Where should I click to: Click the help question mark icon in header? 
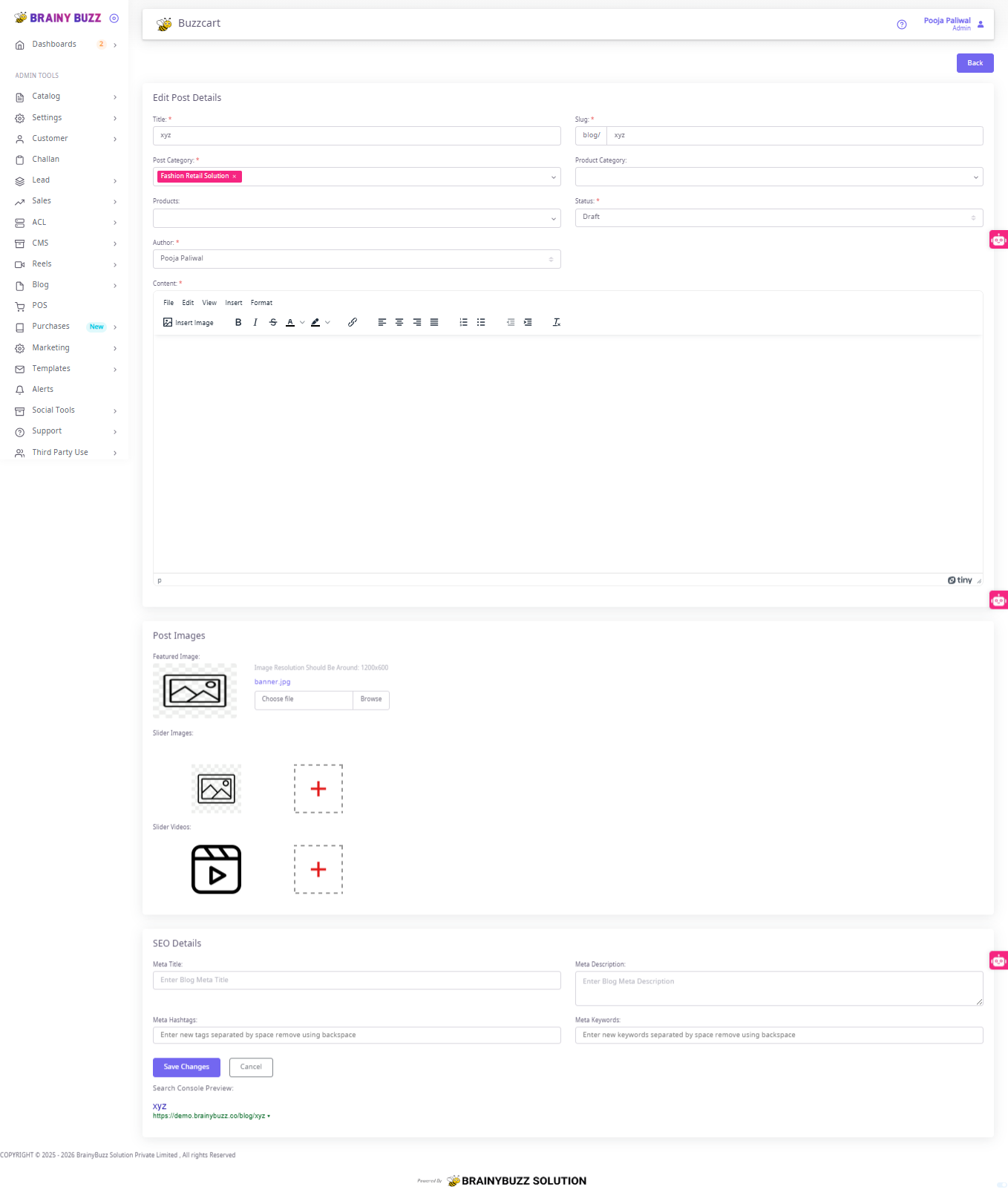coord(902,24)
